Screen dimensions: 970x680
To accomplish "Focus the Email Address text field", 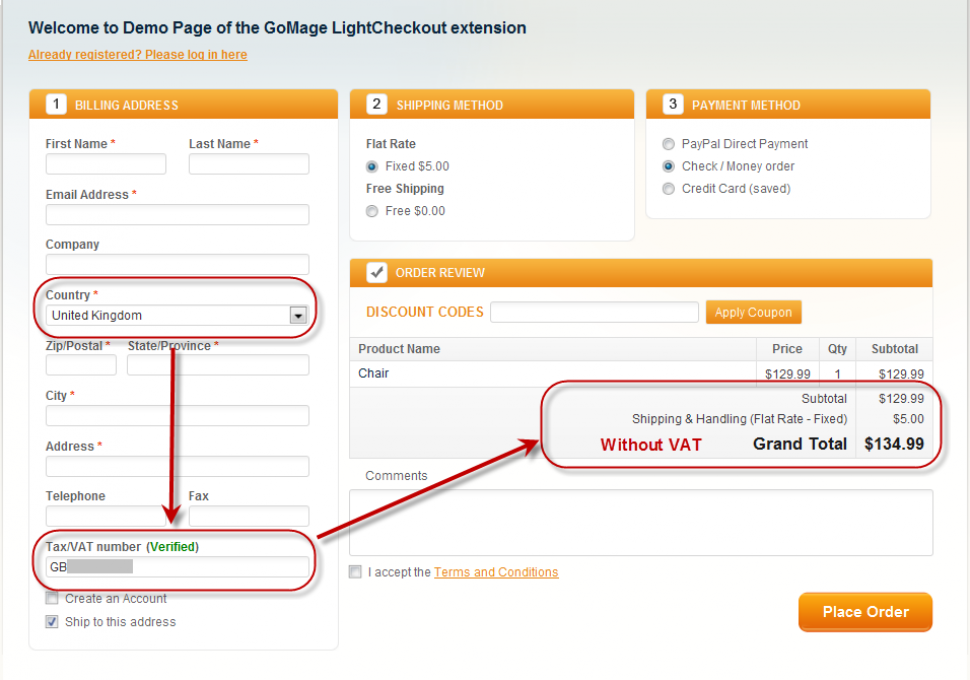I will 177,215.
